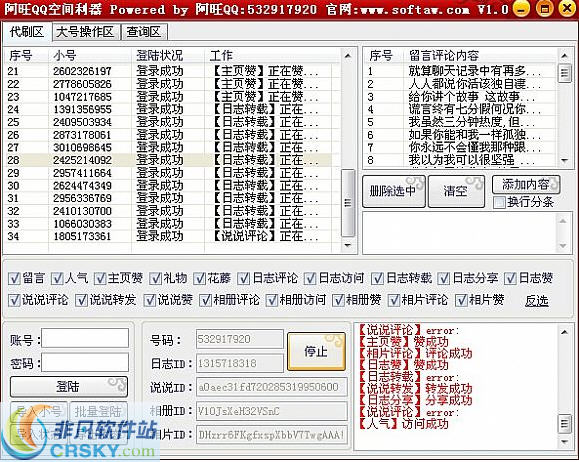Screen dimensions: 579x462
Task: Select comment row 就算聊天记录中有再多
Action: [460, 71]
